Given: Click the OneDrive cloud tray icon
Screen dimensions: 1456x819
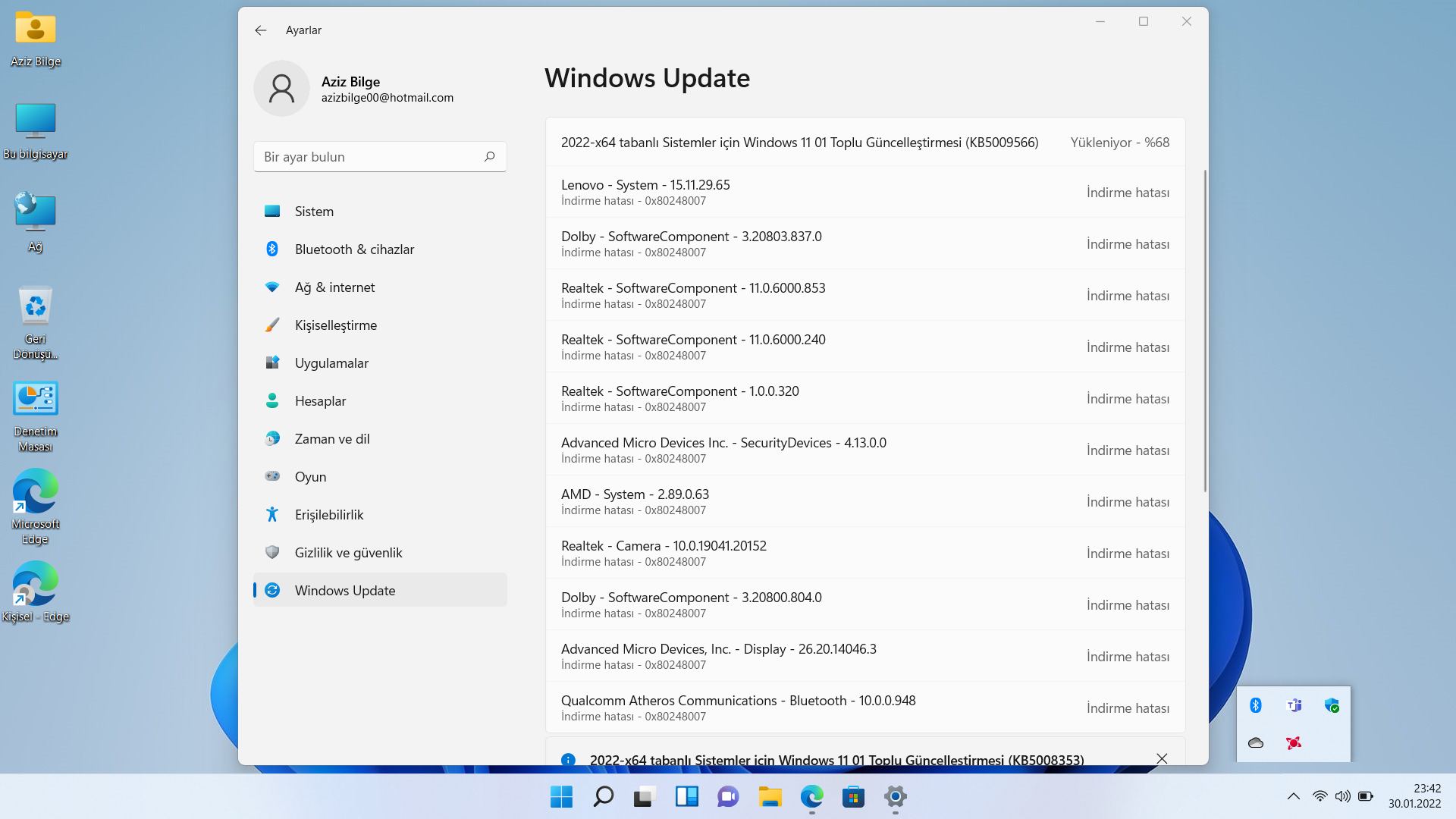Looking at the screenshot, I should (1256, 743).
